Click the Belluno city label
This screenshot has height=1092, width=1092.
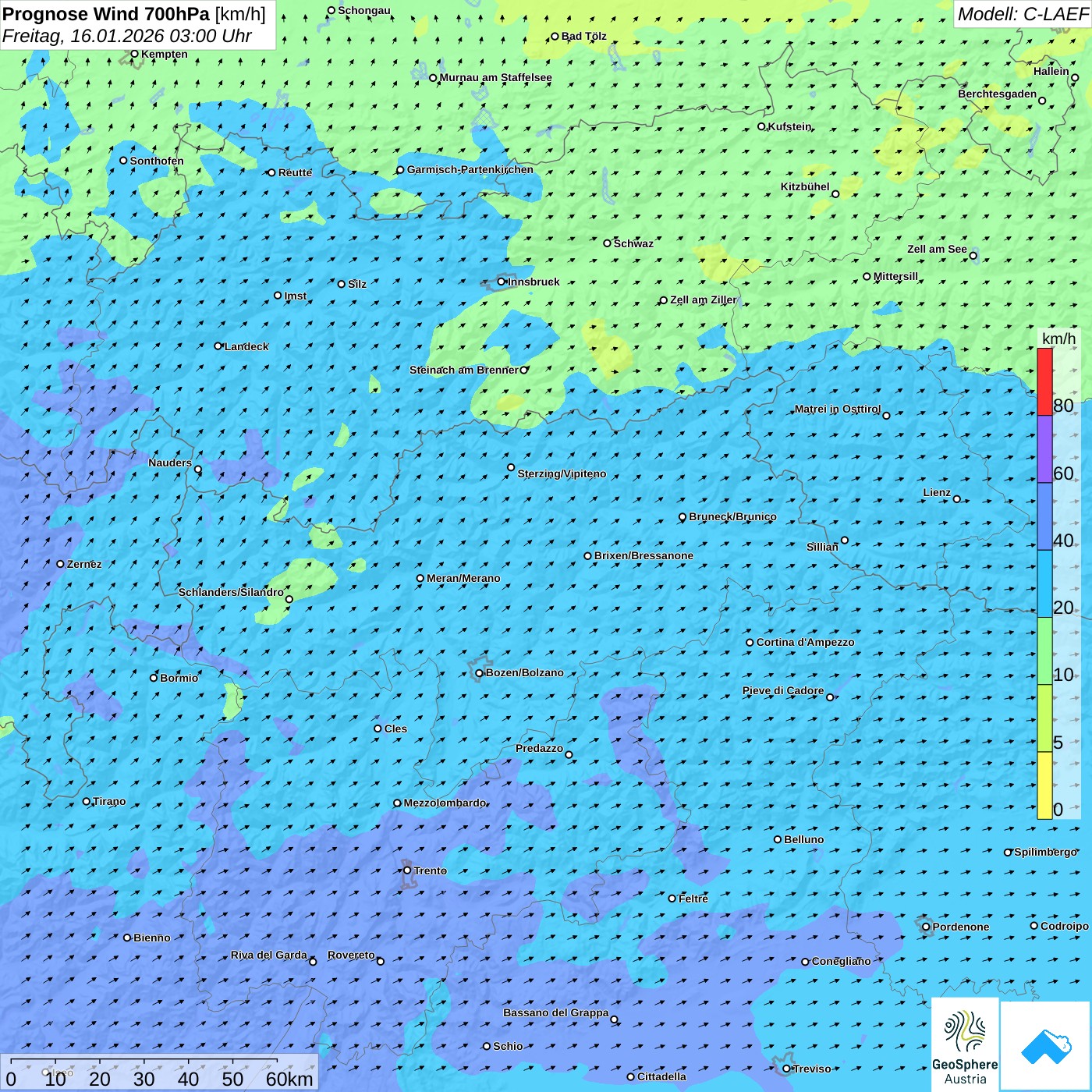click(x=804, y=839)
